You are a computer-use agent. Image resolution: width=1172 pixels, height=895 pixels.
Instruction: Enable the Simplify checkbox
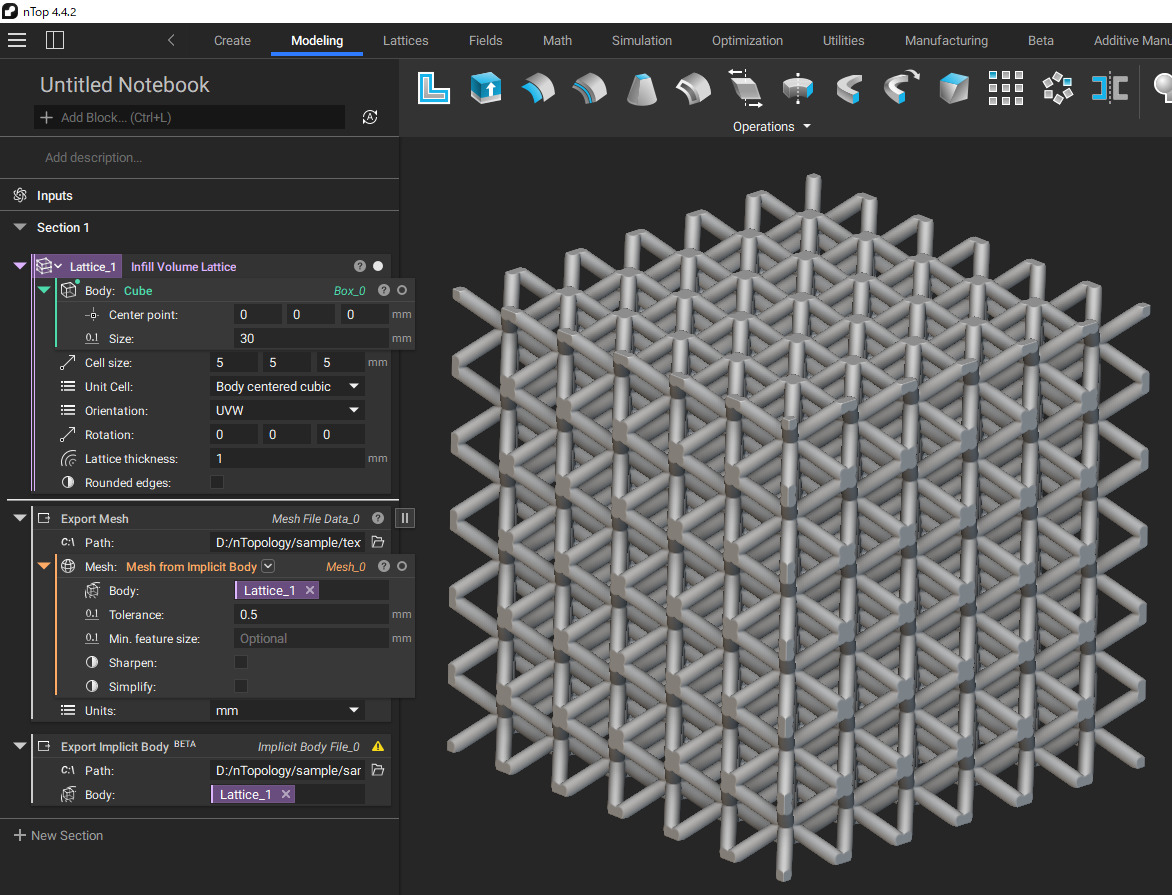tap(240, 686)
